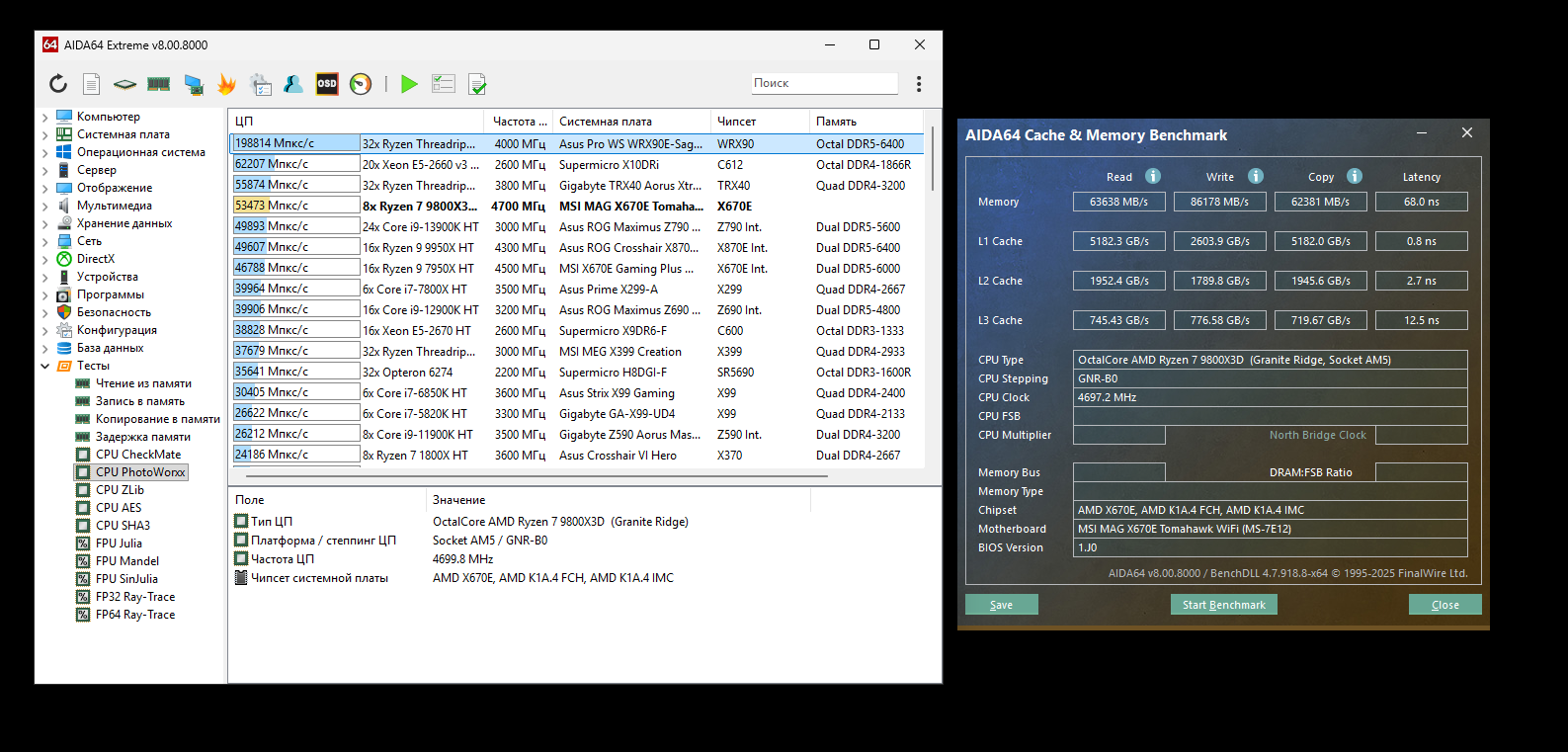Expand the Компьютер tree node
The width and height of the screenshot is (1568, 752).
[x=44, y=117]
